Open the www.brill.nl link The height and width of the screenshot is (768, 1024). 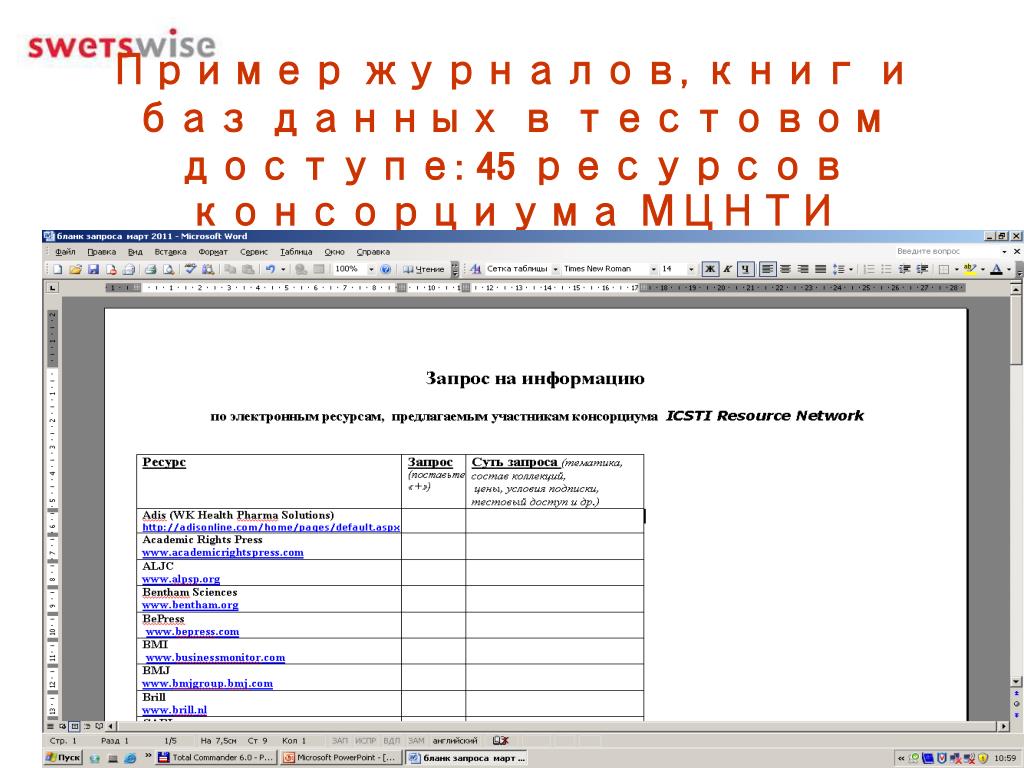[174, 710]
